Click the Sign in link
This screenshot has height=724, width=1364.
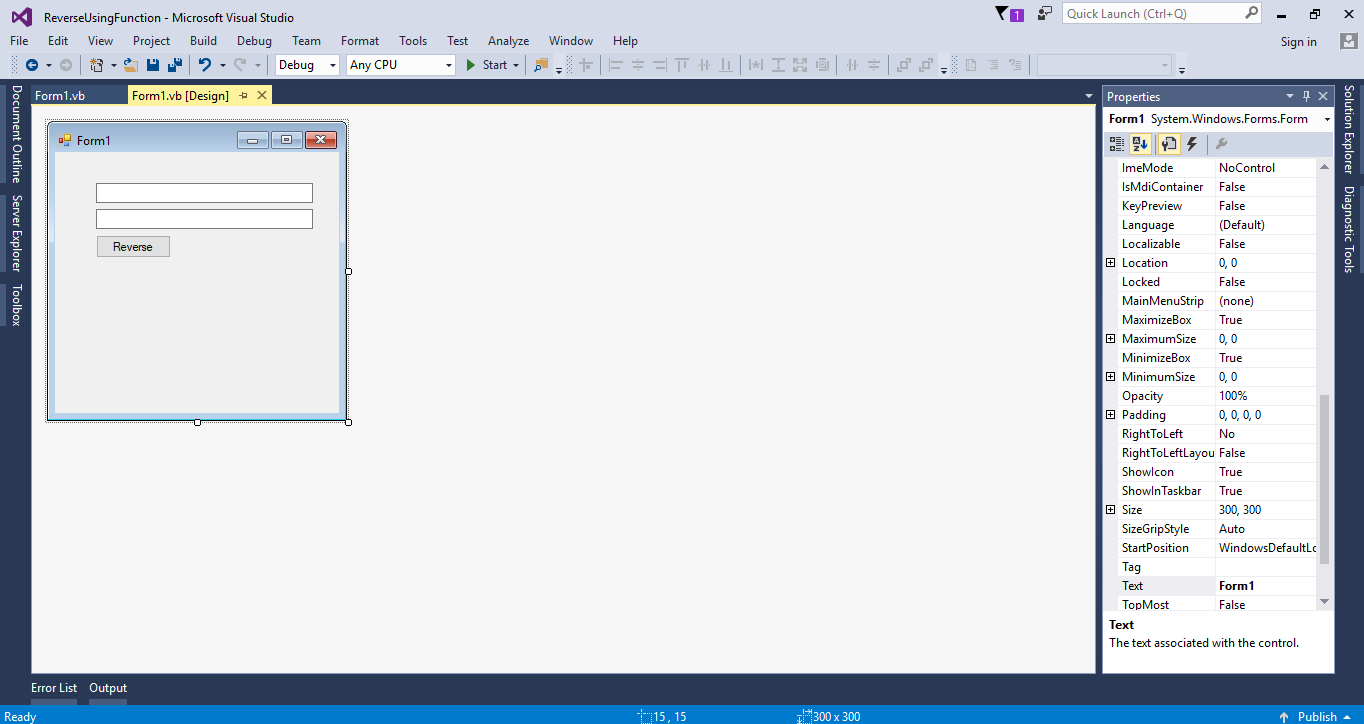coord(1299,42)
